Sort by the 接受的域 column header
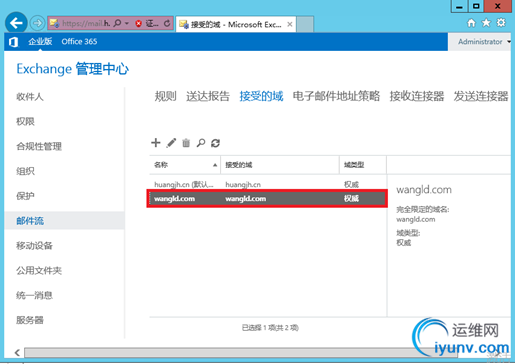 click(280, 165)
